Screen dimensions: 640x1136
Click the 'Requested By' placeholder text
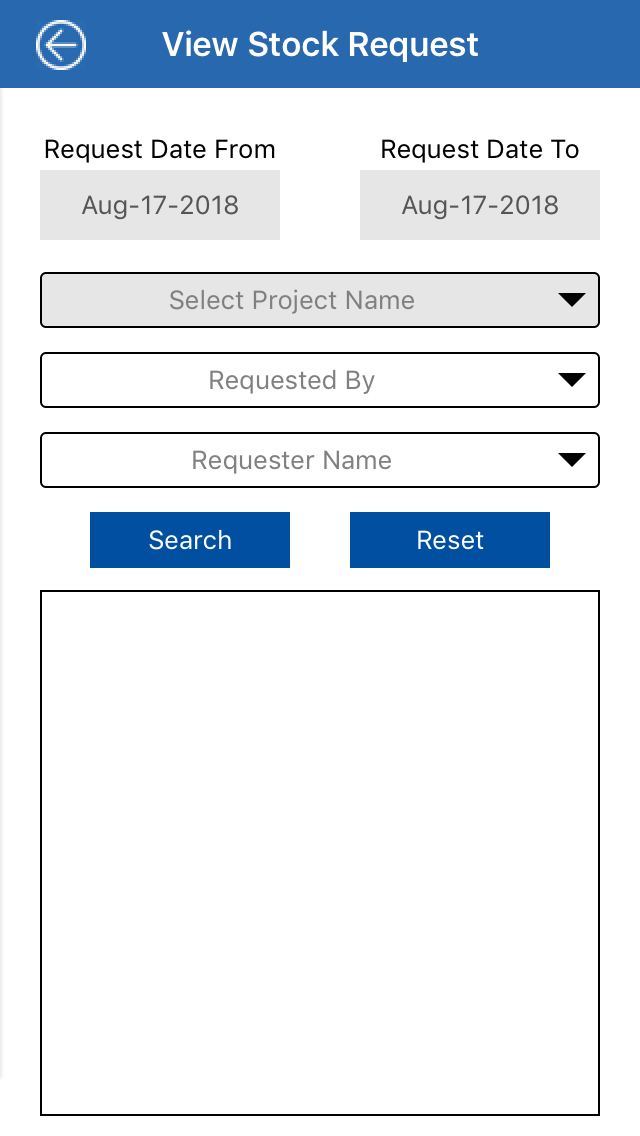(x=292, y=380)
